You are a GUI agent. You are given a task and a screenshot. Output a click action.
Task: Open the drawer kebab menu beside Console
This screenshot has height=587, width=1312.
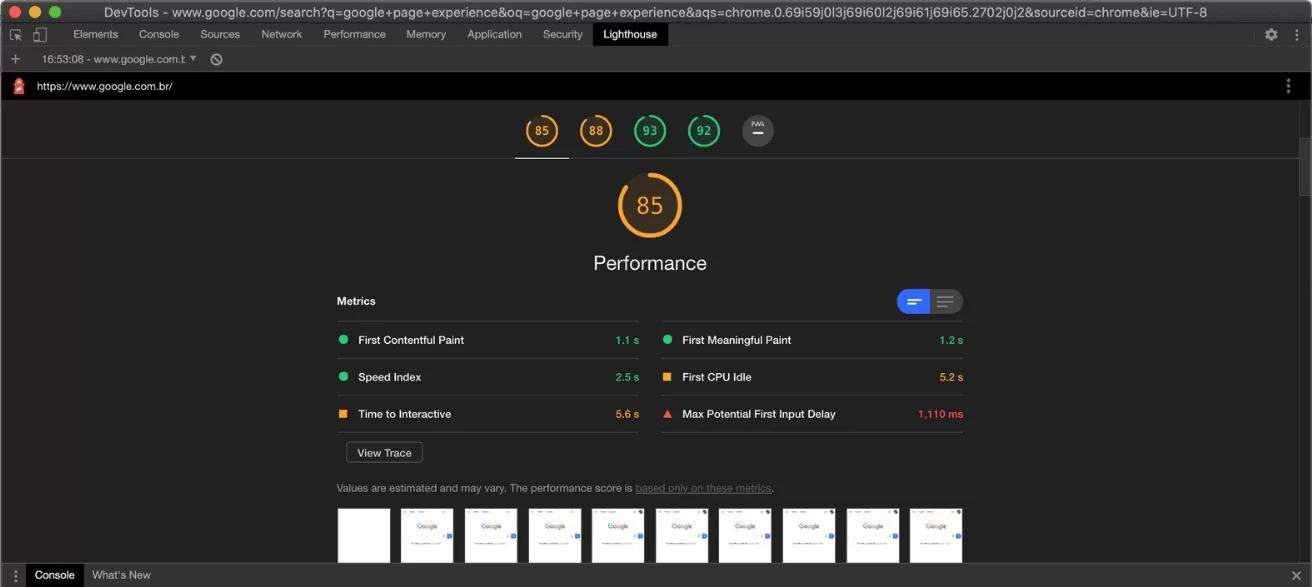click(15, 575)
